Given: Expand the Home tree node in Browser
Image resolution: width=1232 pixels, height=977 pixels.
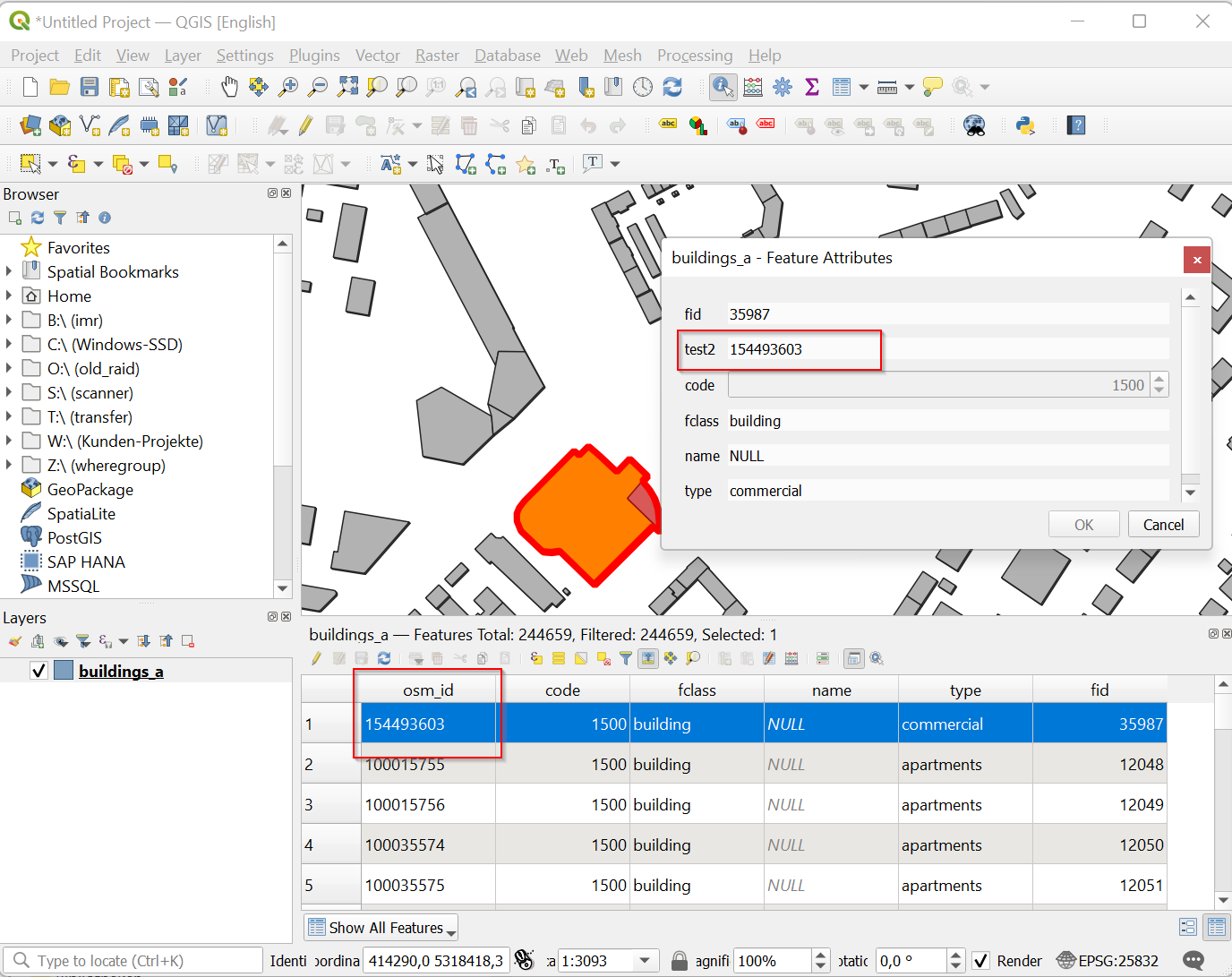Looking at the screenshot, I should 9,296.
